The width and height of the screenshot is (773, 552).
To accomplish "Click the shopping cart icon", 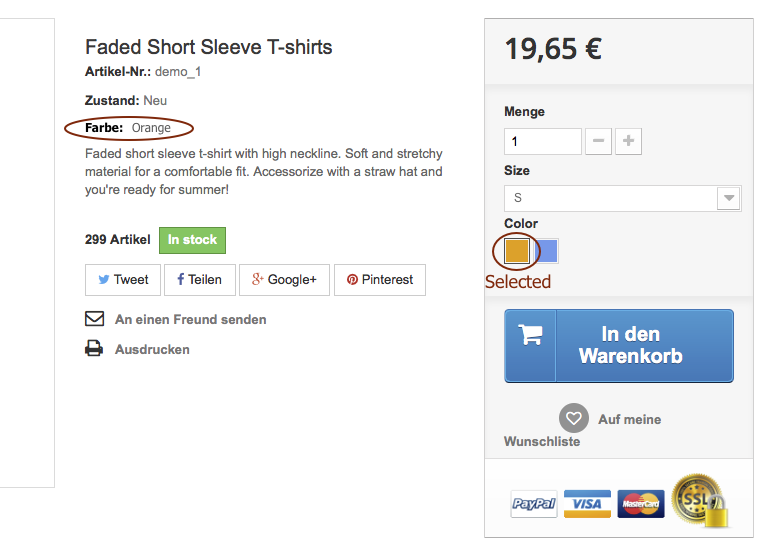I will (530, 335).
